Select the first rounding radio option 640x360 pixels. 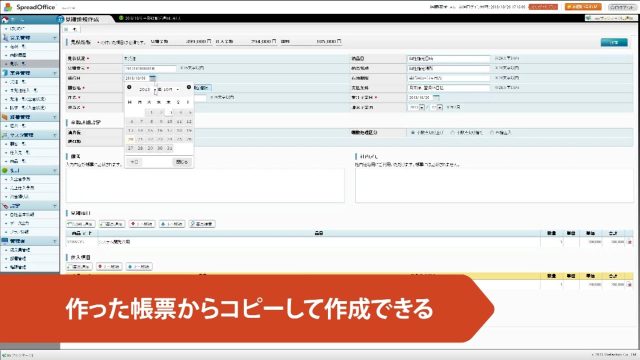[413, 133]
